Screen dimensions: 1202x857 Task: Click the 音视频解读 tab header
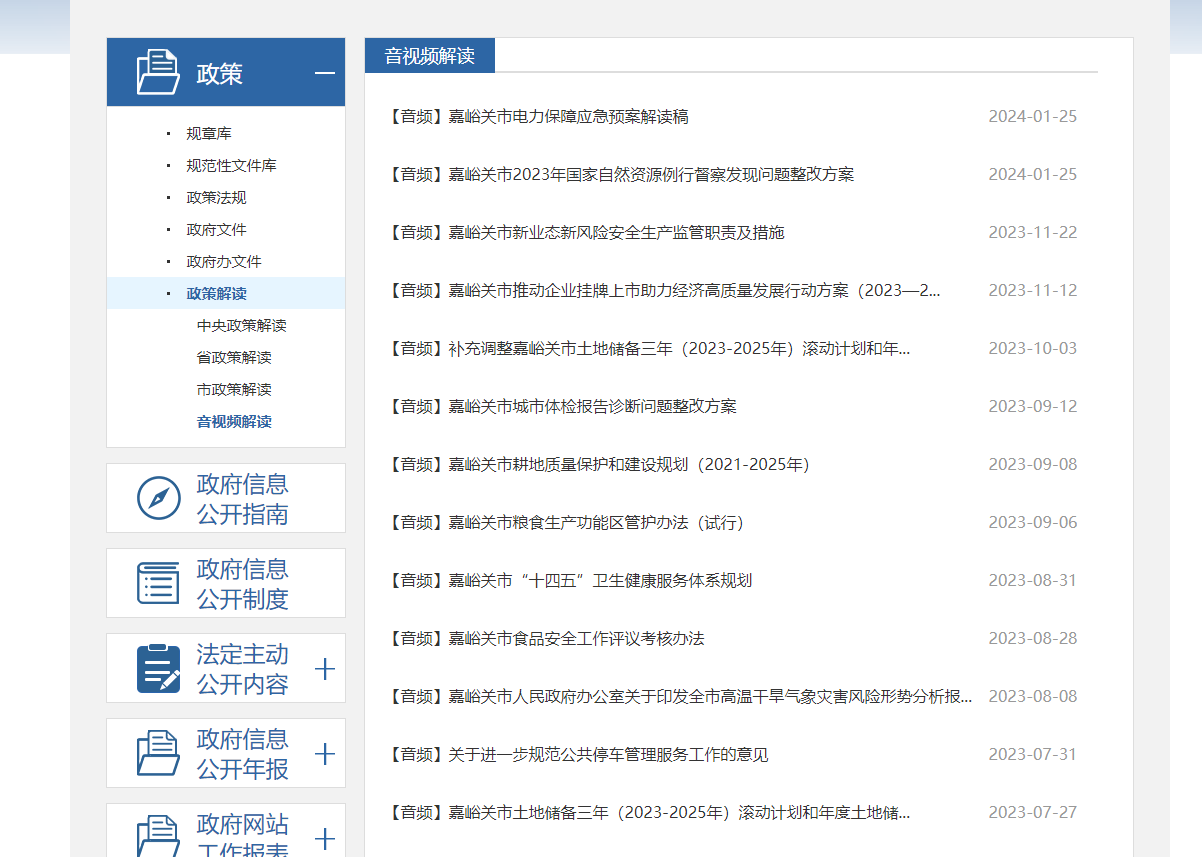(429, 56)
